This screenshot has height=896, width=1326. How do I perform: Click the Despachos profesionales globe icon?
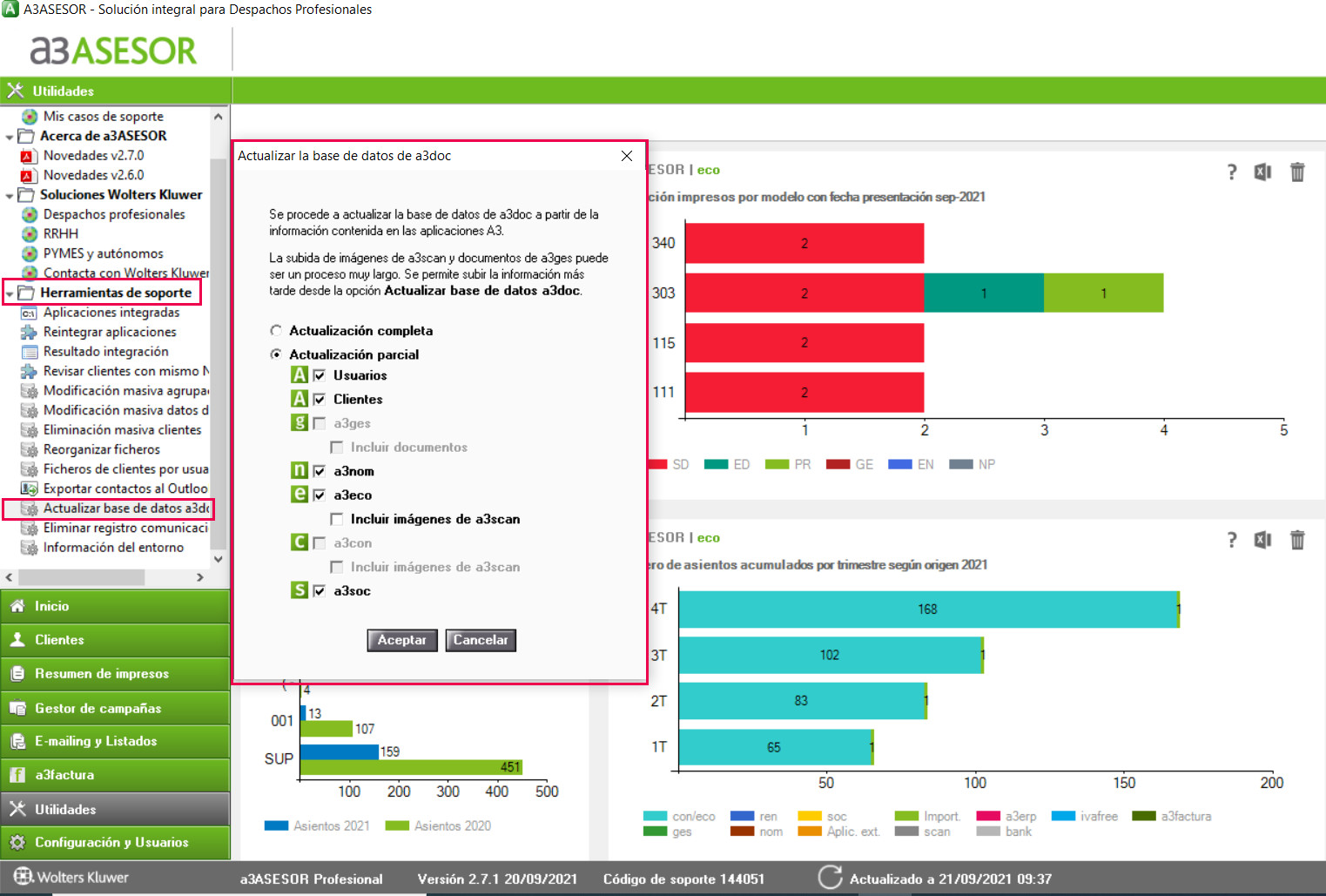pyautogui.click(x=29, y=214)
